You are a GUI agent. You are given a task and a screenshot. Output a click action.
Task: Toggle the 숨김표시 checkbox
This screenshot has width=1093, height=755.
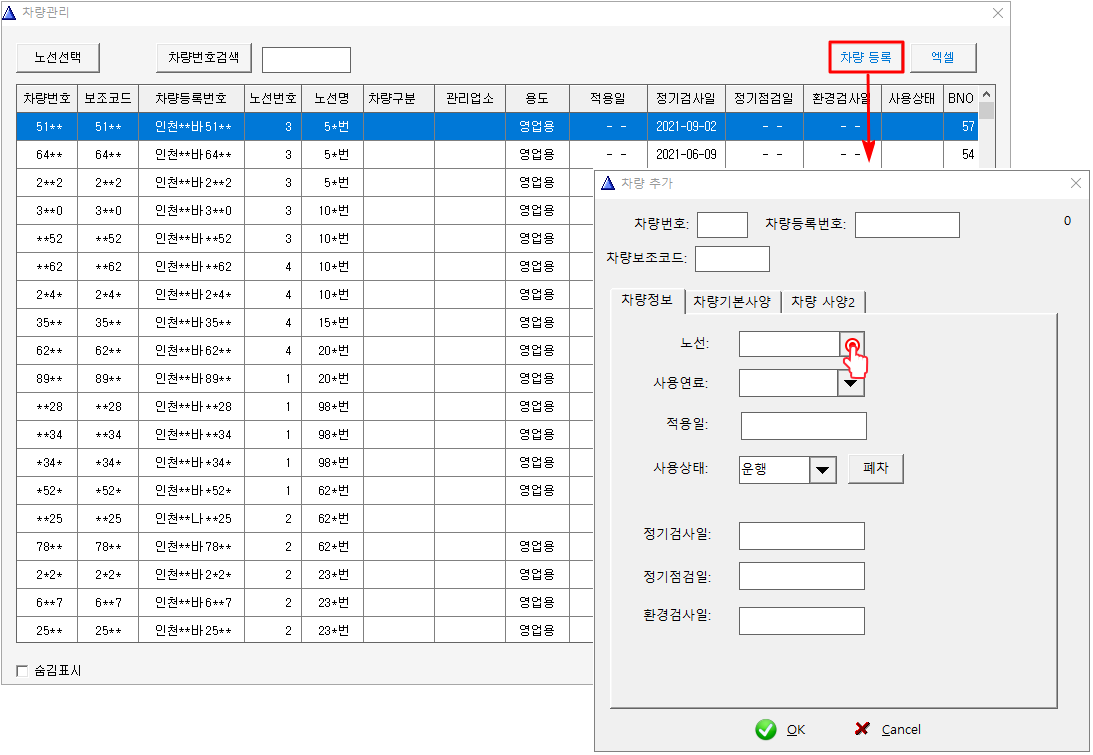tap(22, 671)
